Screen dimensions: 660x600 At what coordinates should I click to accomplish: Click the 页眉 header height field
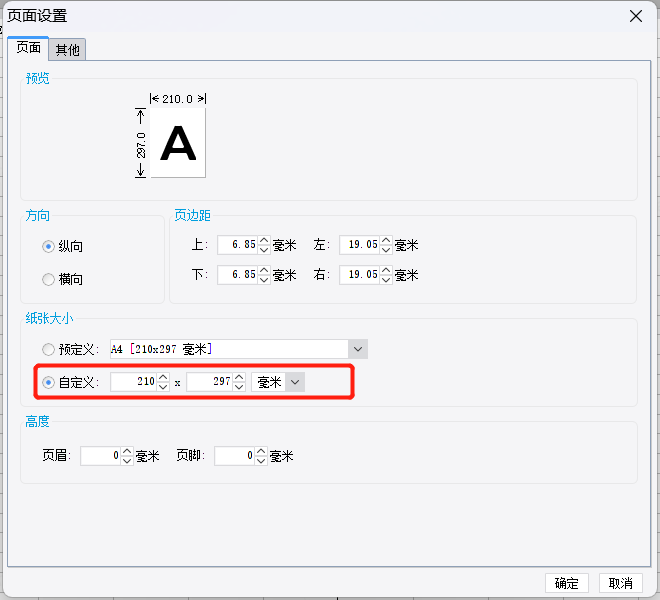(x=100, y=456)
